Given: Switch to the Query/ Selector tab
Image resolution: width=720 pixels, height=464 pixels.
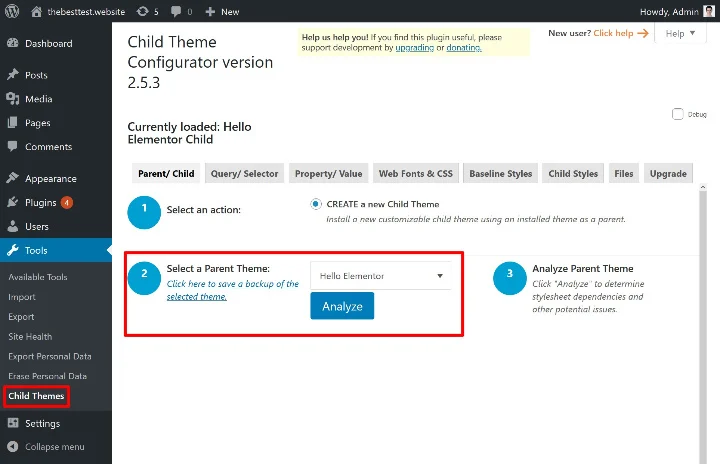Looking at the screenshot, I should click(244, 173).
